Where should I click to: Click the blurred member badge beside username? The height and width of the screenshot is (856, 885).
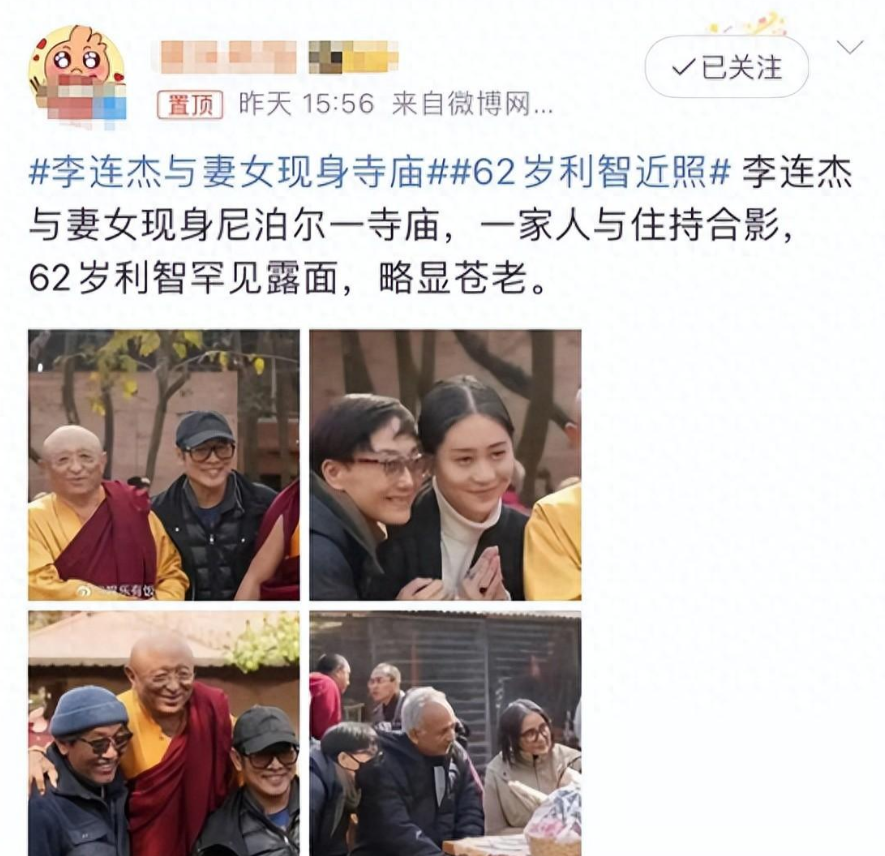pos(353,57)
